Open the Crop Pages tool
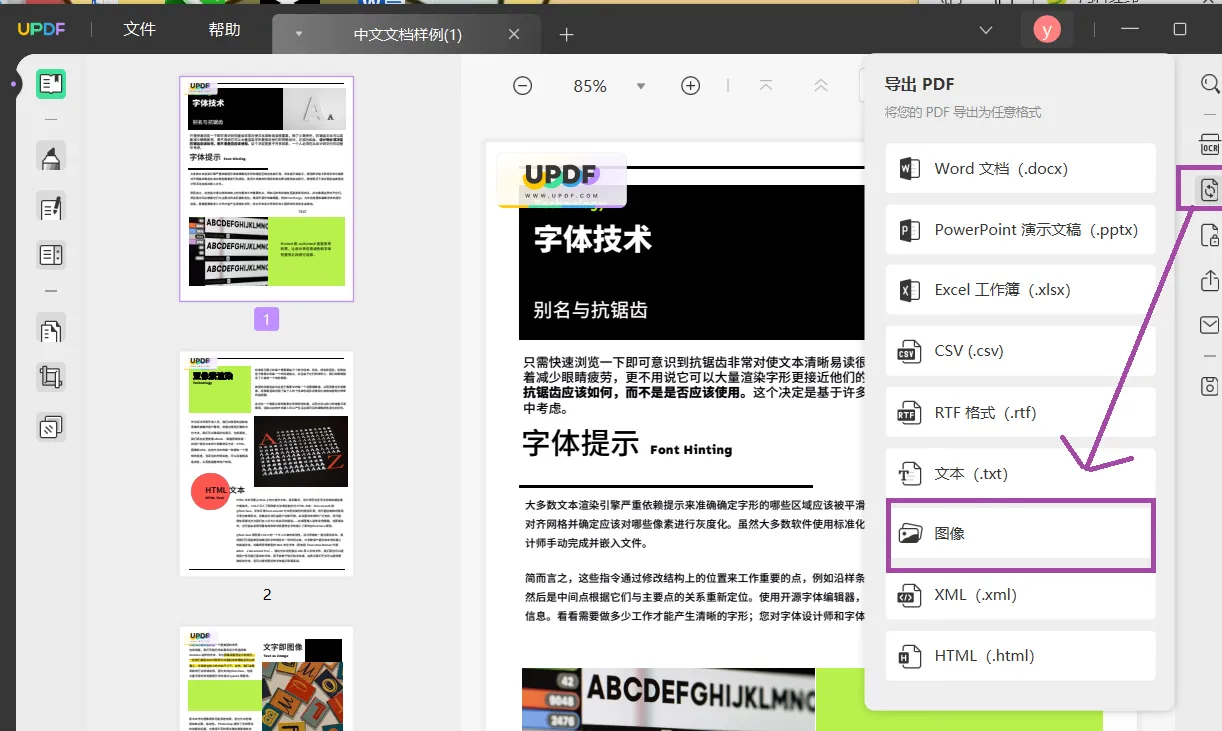Image resolution: width=1222 pixels, height=731 pixels. (x=51, y=377)
